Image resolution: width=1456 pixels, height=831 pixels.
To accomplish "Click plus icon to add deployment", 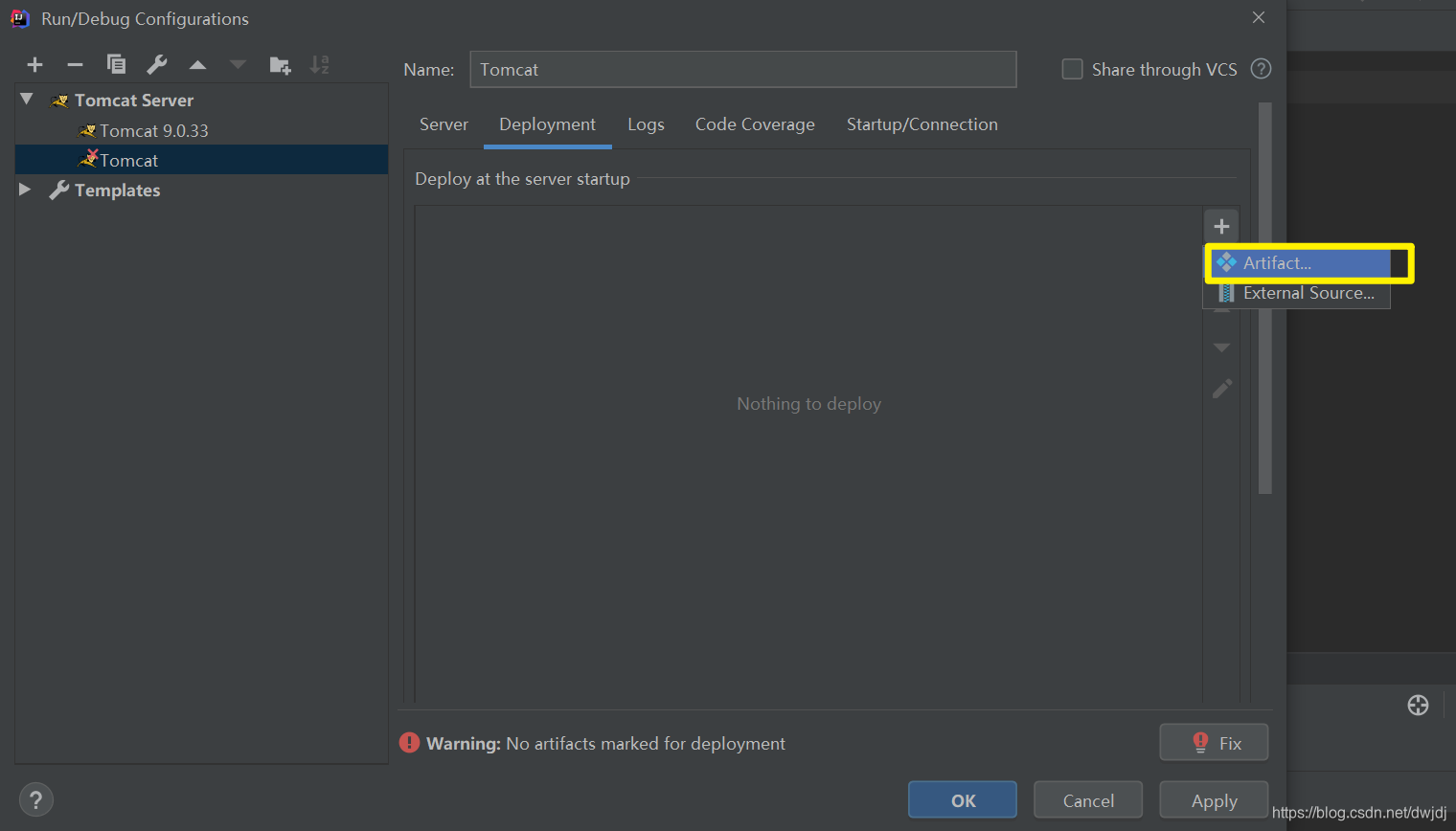I will point(1221,226).
